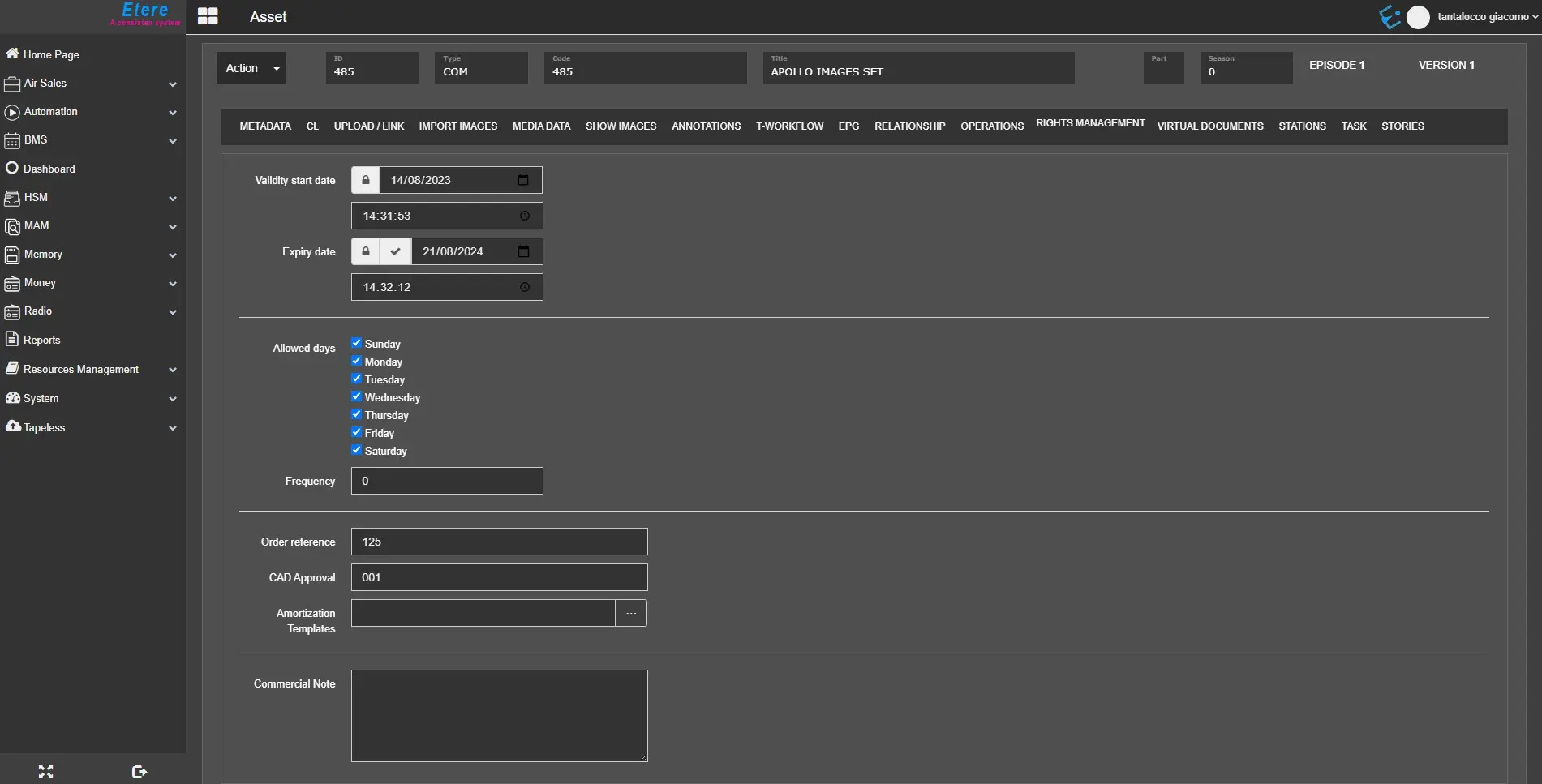Disable Saturday in allowed days

tap(356, 450)
